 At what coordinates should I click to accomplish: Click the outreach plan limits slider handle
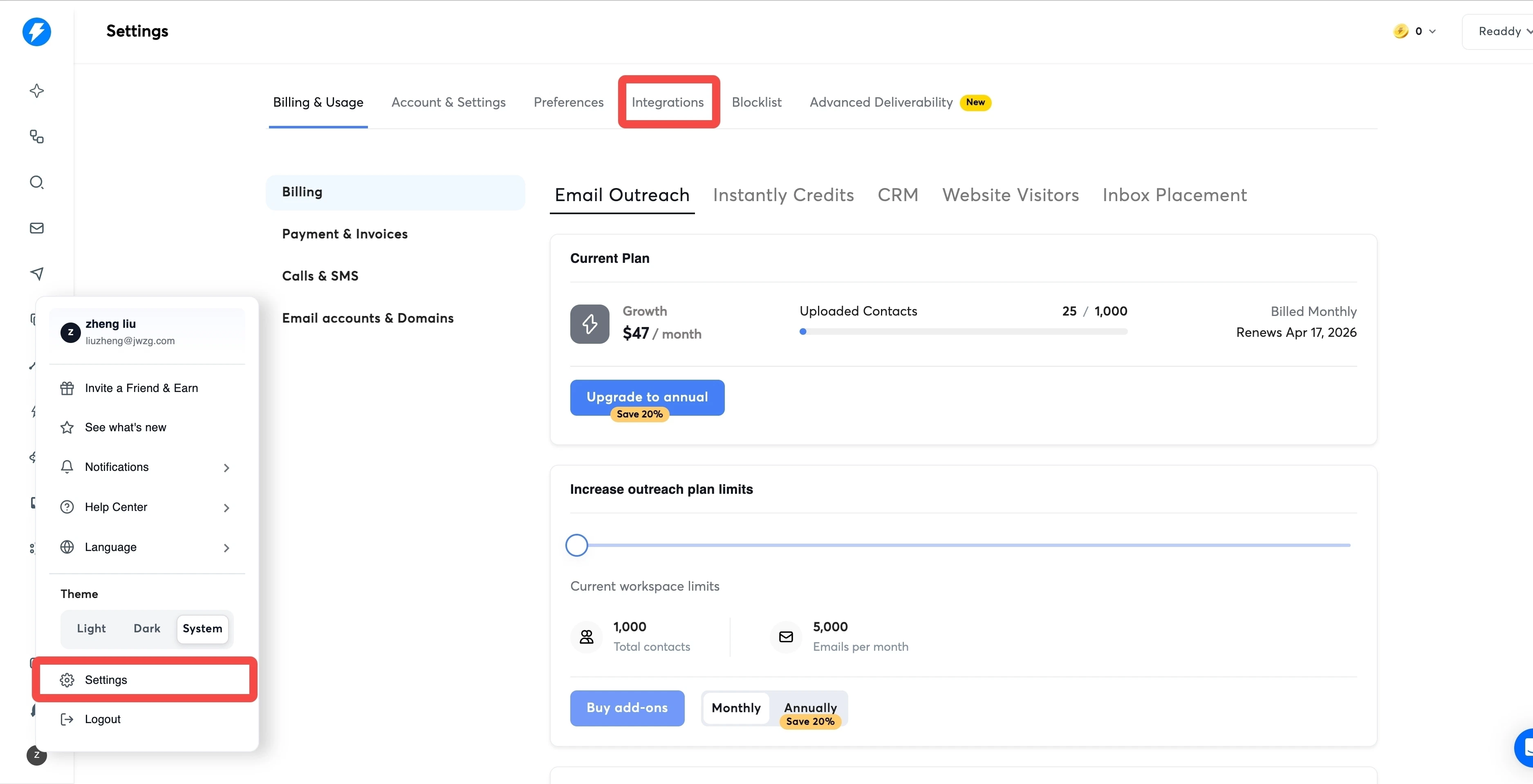click(x=576, y=544)
